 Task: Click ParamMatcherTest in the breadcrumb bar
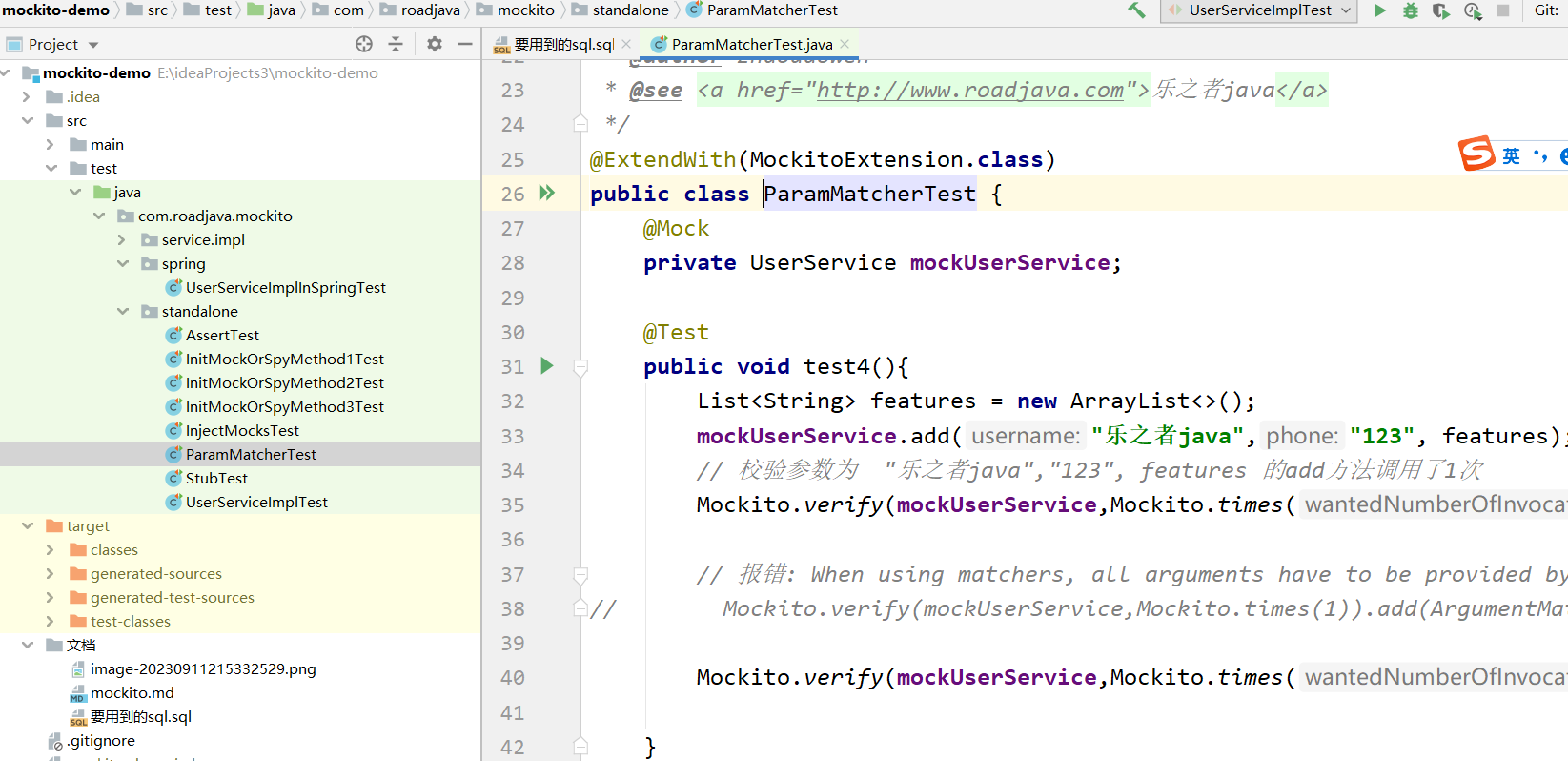tap(772, 10)
